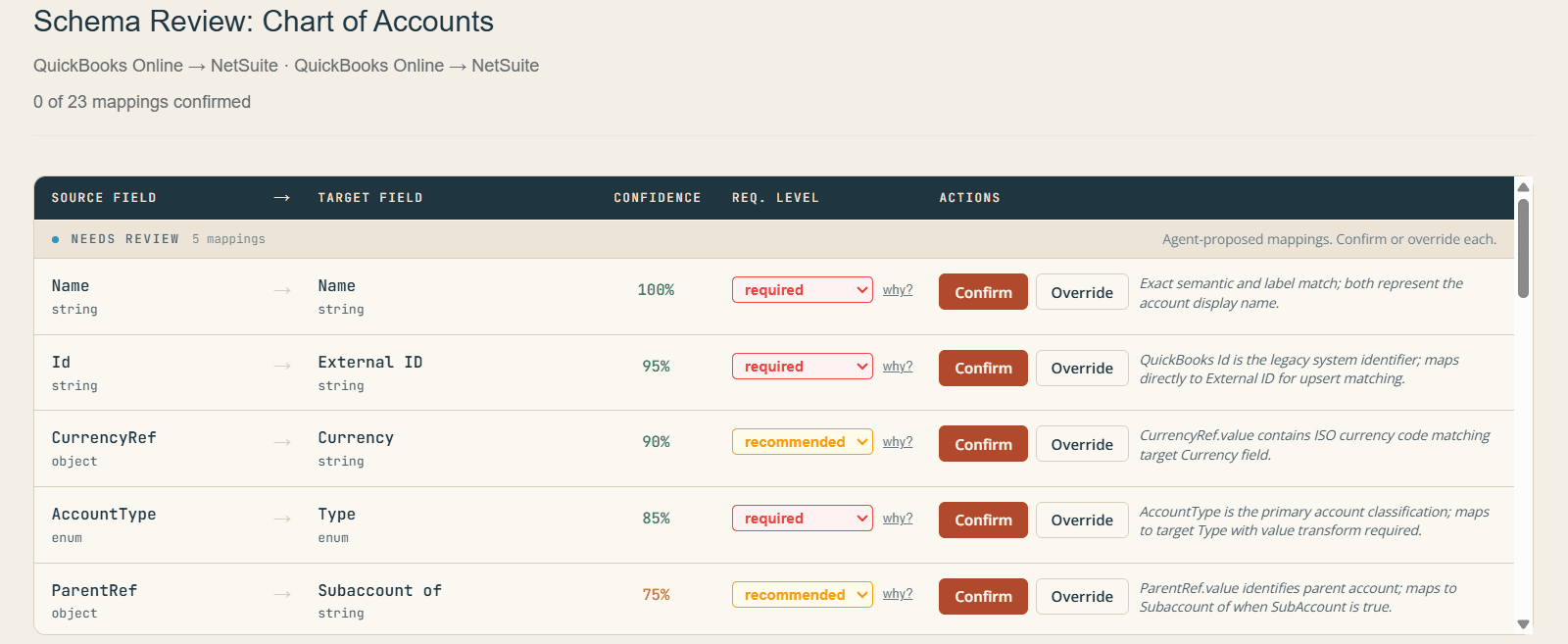This screenshot has height=644, width=1568.
Task: Click the blue dot beside NEEDS REVIEW
Action: click(56, 239)
